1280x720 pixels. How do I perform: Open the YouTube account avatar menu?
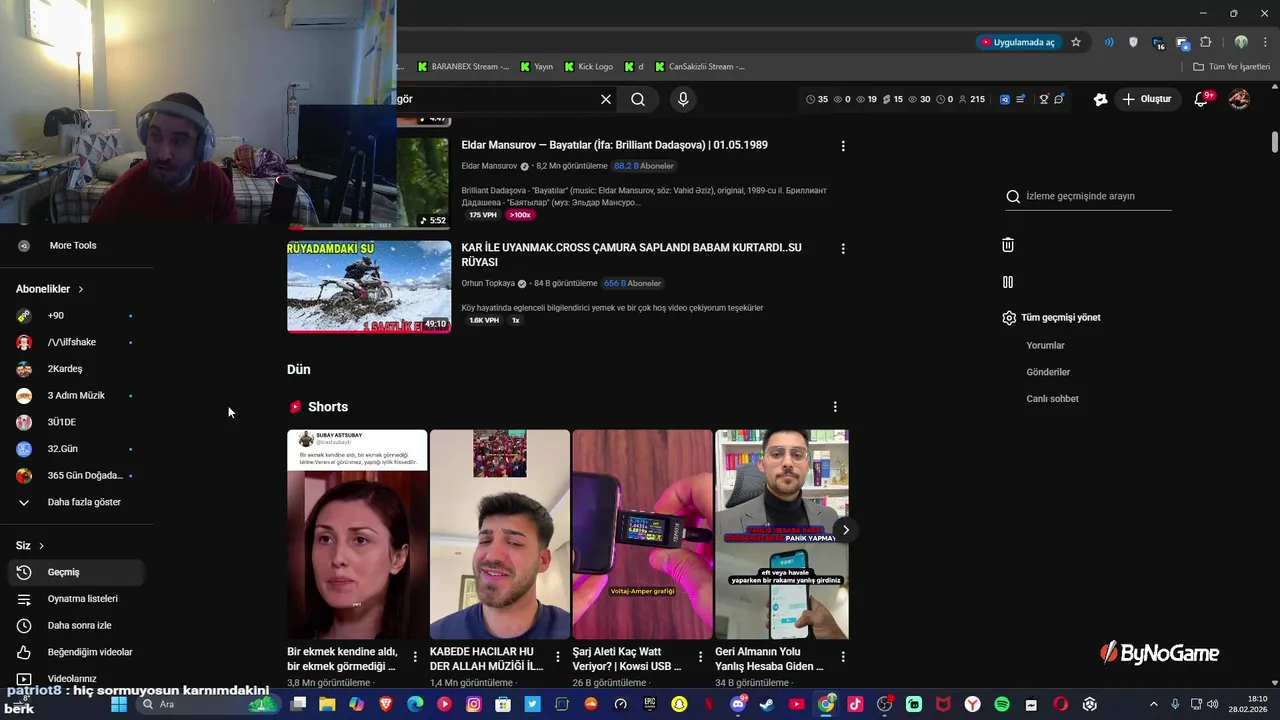pyautogui.click(x=1239, y=99)
